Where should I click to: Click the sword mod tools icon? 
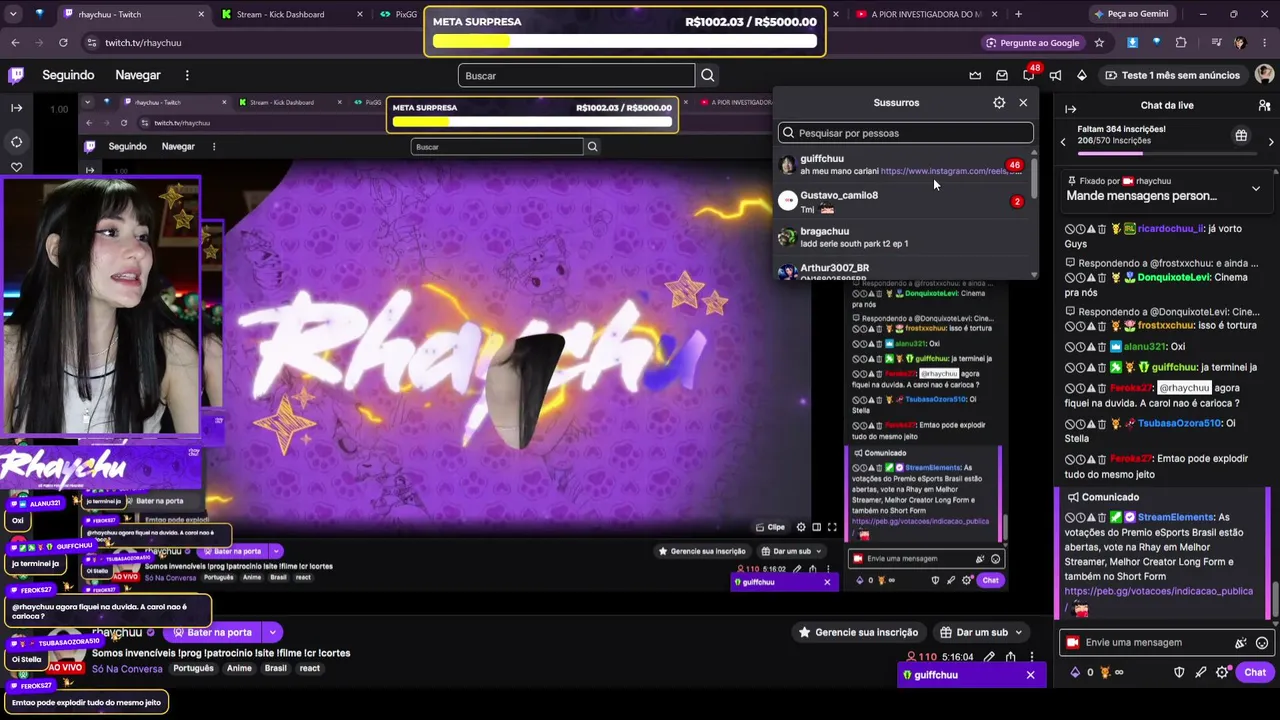1201,672
